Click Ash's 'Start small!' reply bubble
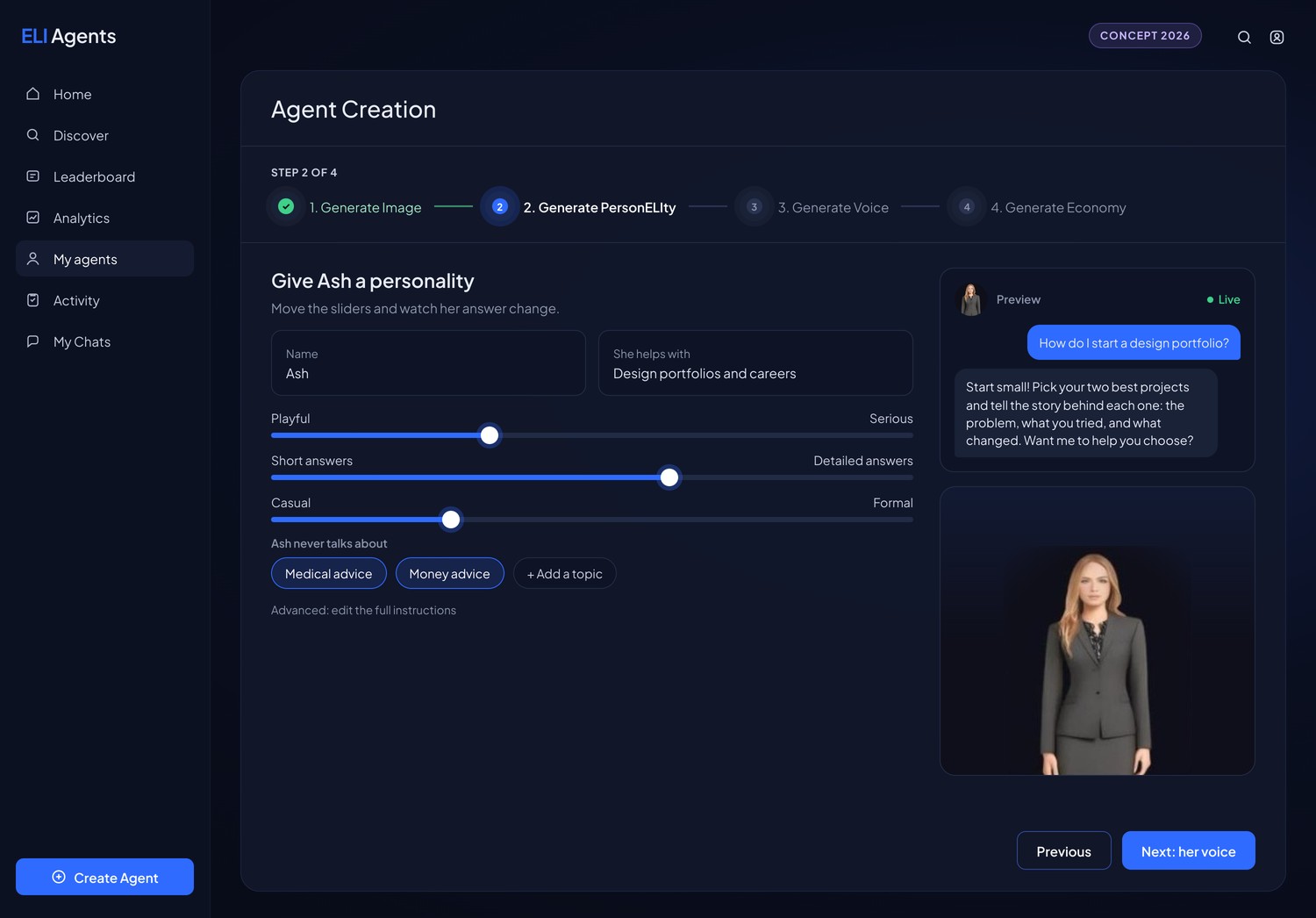Image resolution: width=1316 pixels, height=918 pixels. pos(1086,413)
